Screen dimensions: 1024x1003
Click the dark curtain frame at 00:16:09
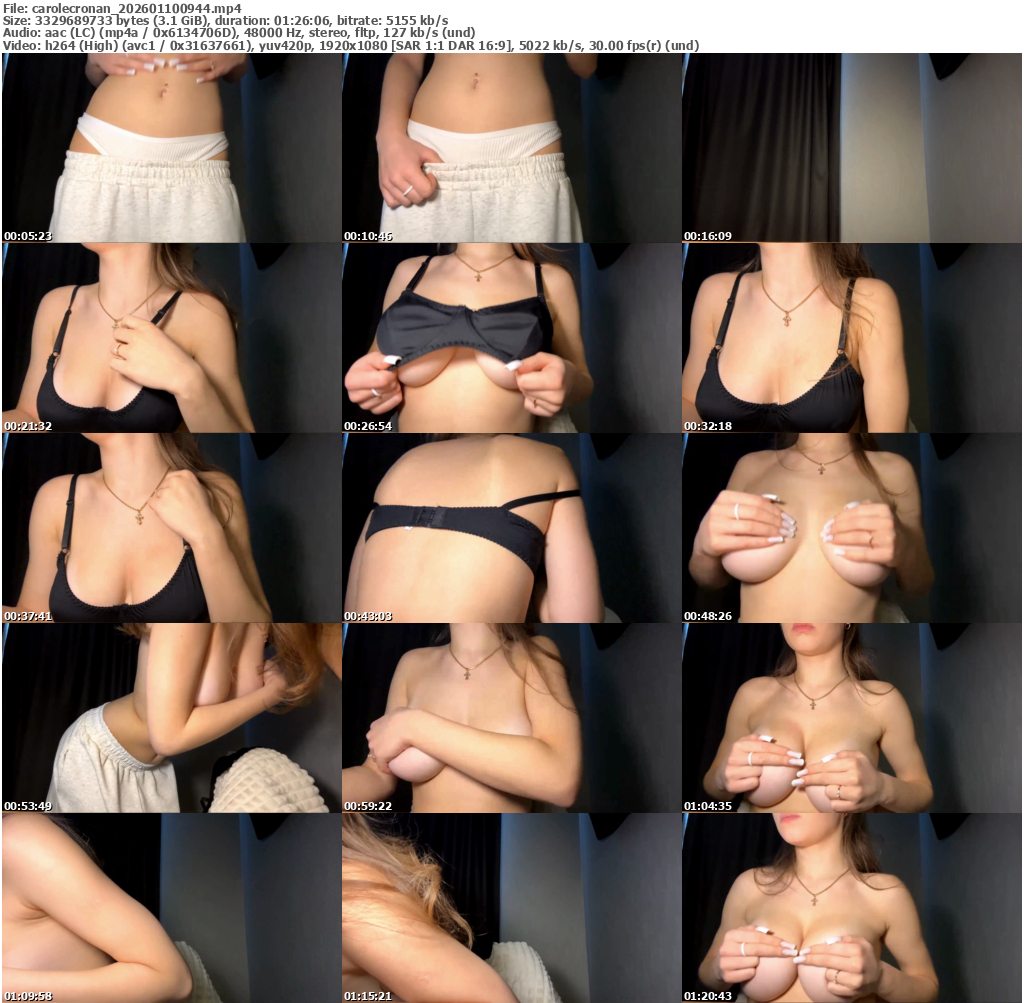[851, 147]
